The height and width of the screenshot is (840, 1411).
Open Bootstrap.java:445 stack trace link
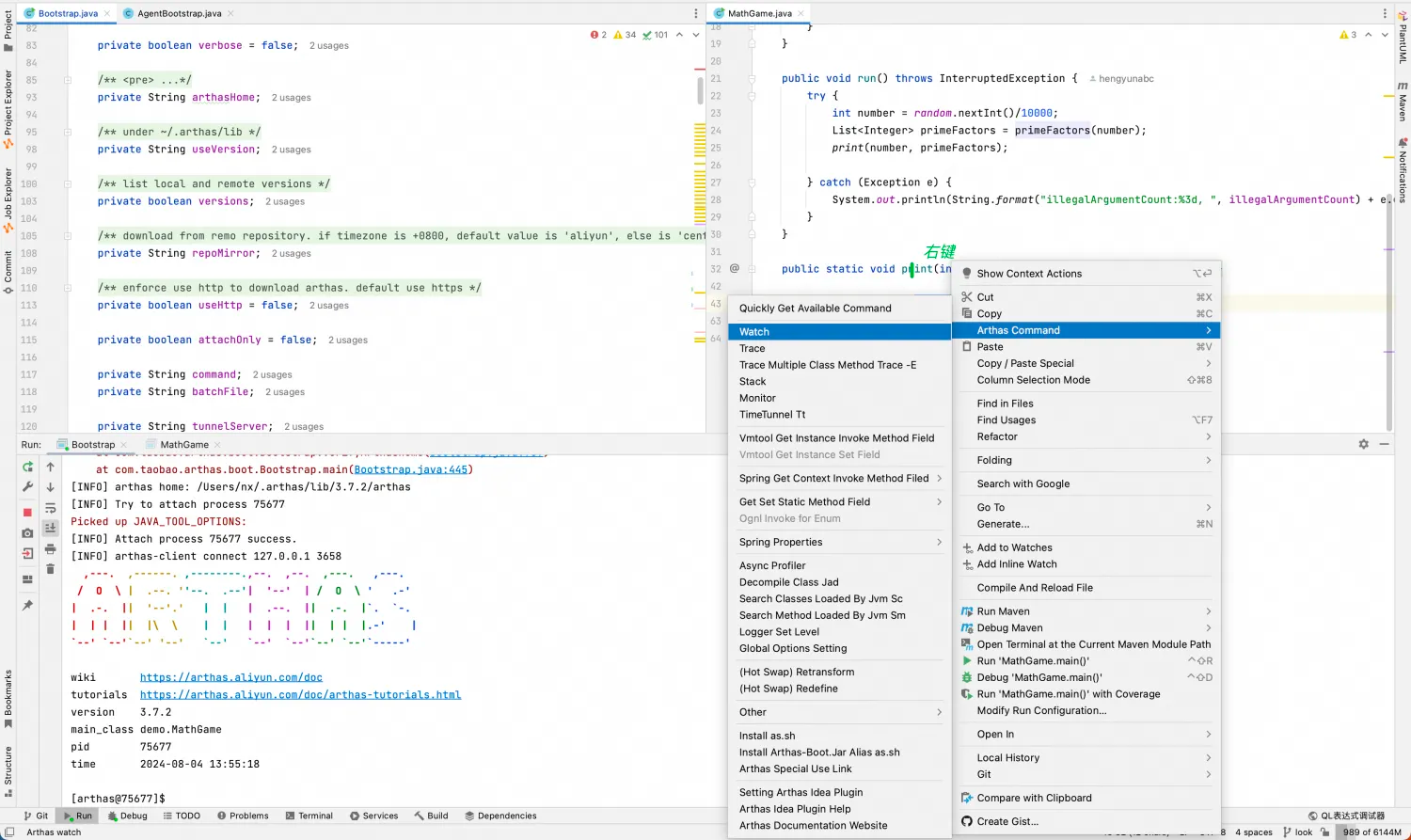pos(410,469)
